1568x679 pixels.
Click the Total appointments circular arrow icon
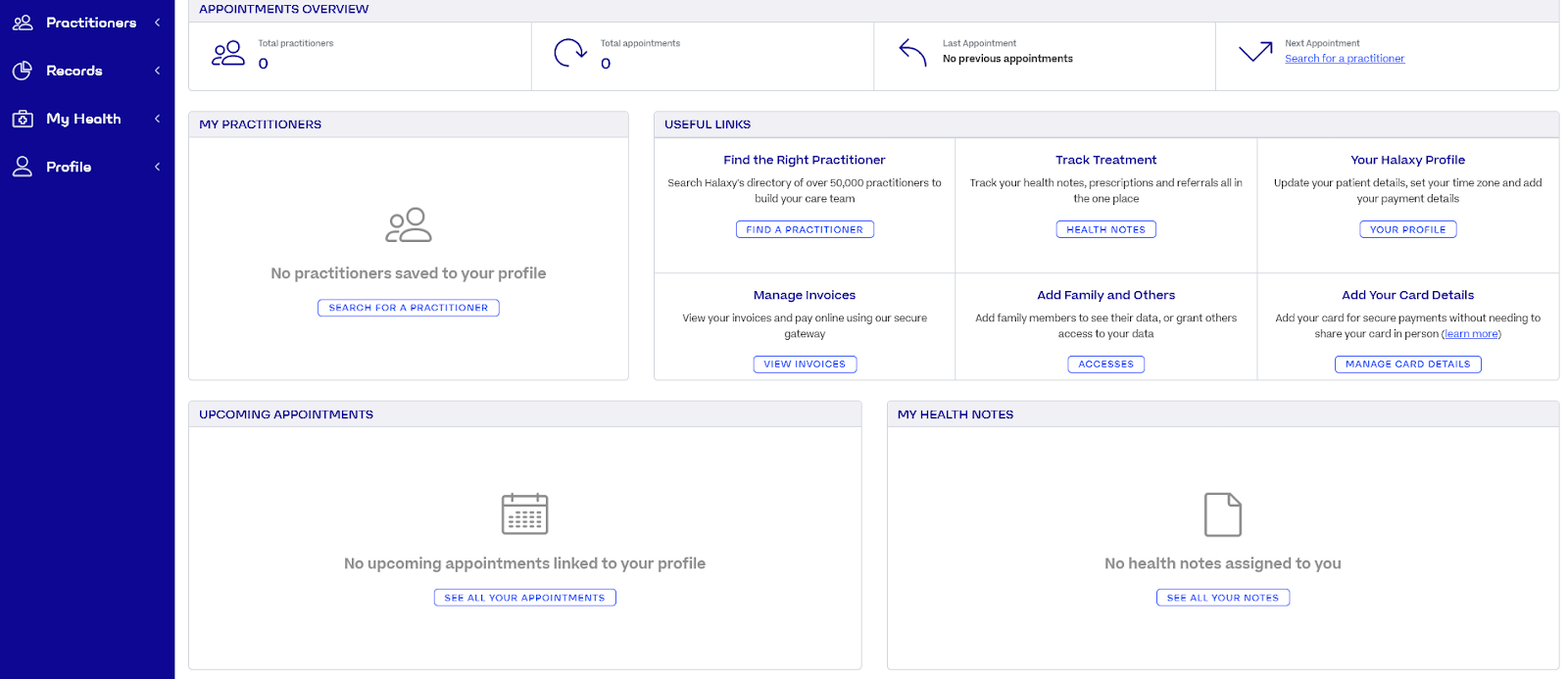569,53
